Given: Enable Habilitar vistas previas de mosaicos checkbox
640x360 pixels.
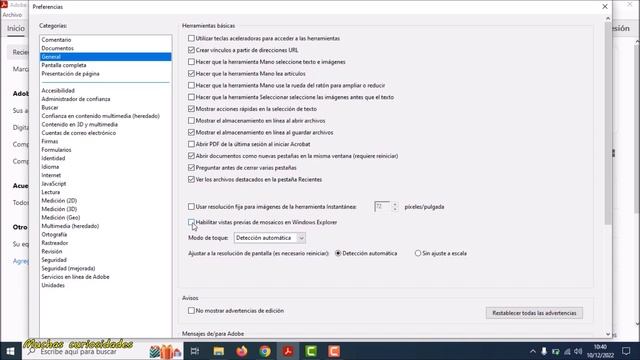Looking at the screenshot, I should point(191,222).
